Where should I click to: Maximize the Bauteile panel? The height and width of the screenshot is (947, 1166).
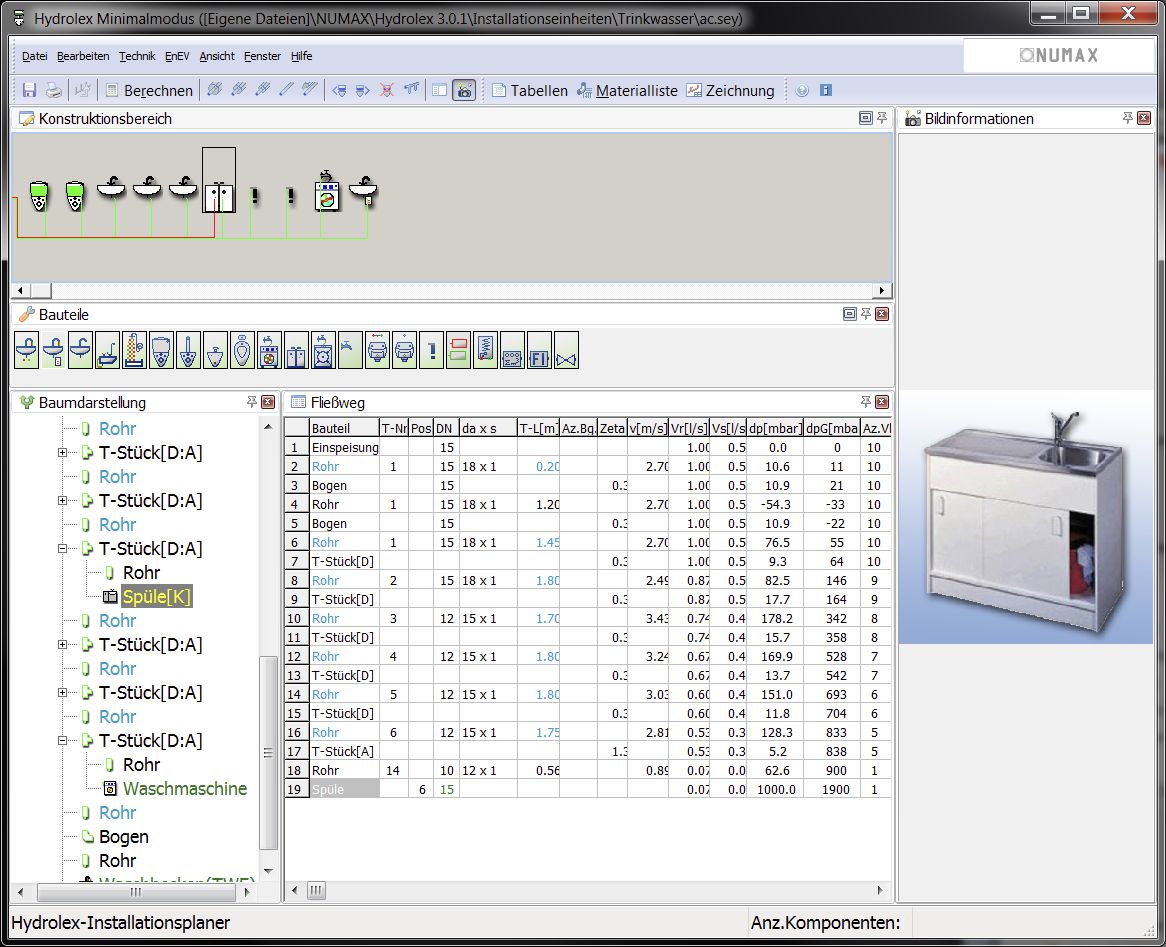(x=849, y=314)
